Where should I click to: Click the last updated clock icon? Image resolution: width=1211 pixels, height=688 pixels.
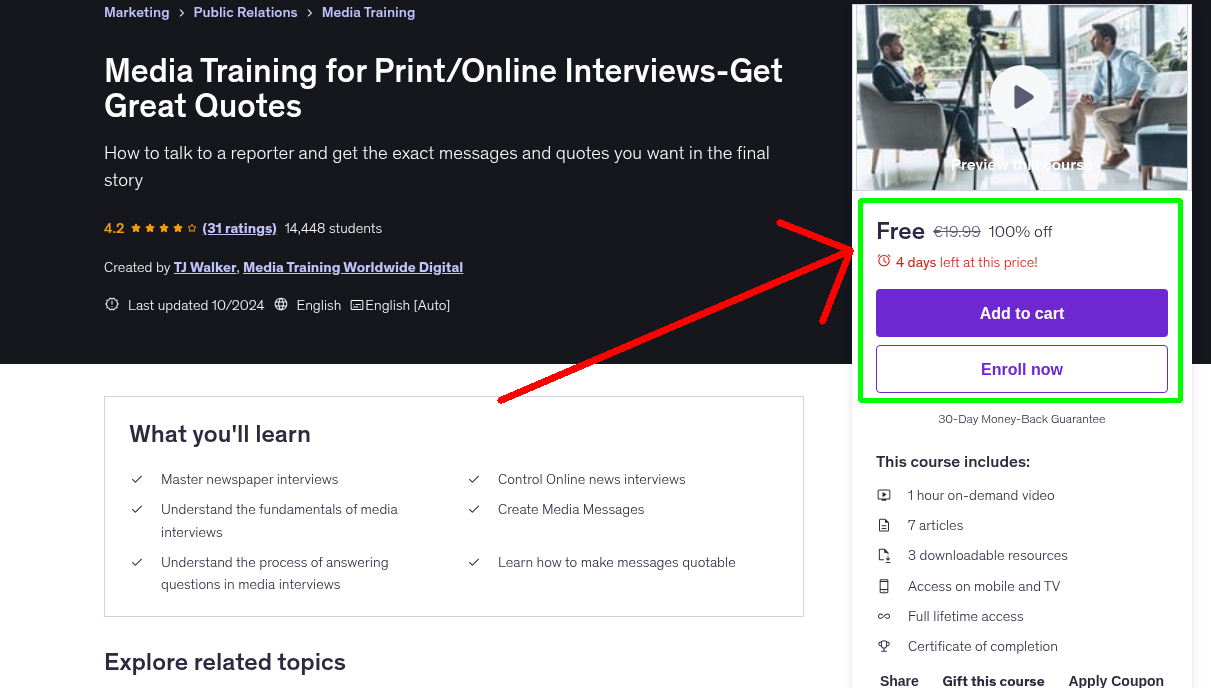[x=111, y=304]
